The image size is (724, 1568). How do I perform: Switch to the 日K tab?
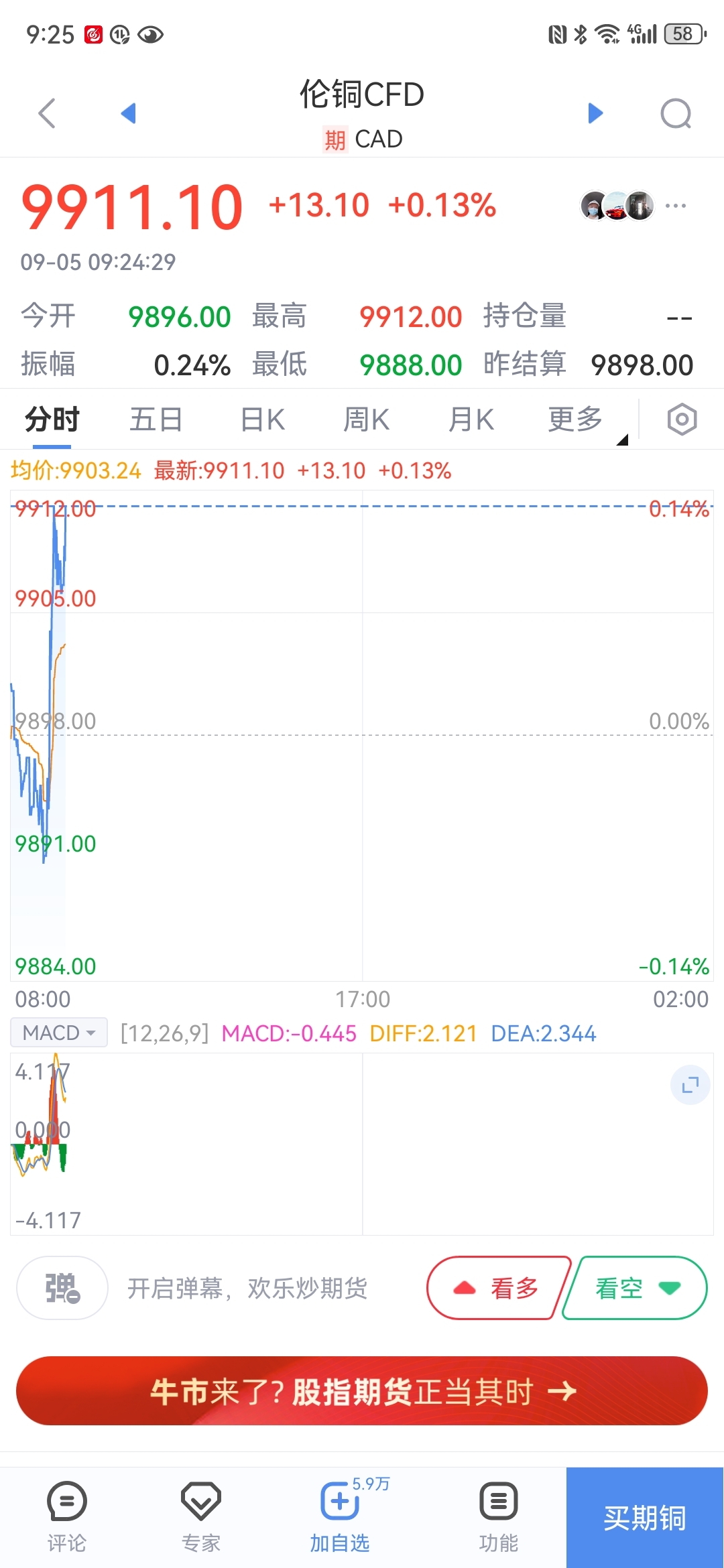point(263,420)
